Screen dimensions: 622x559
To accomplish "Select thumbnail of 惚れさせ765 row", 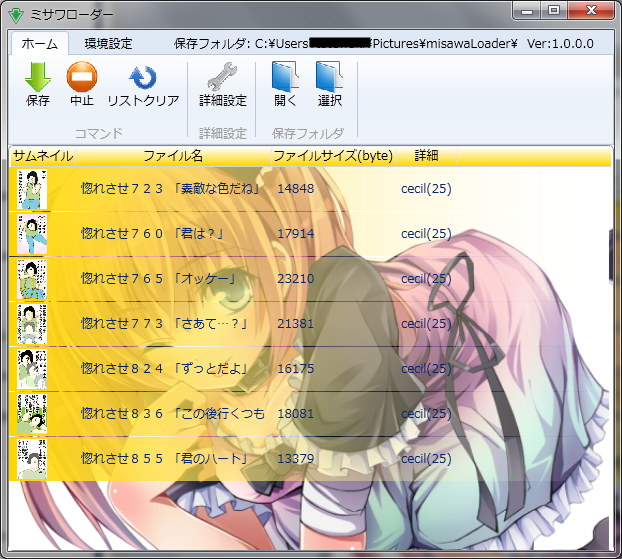I will 32,279.
